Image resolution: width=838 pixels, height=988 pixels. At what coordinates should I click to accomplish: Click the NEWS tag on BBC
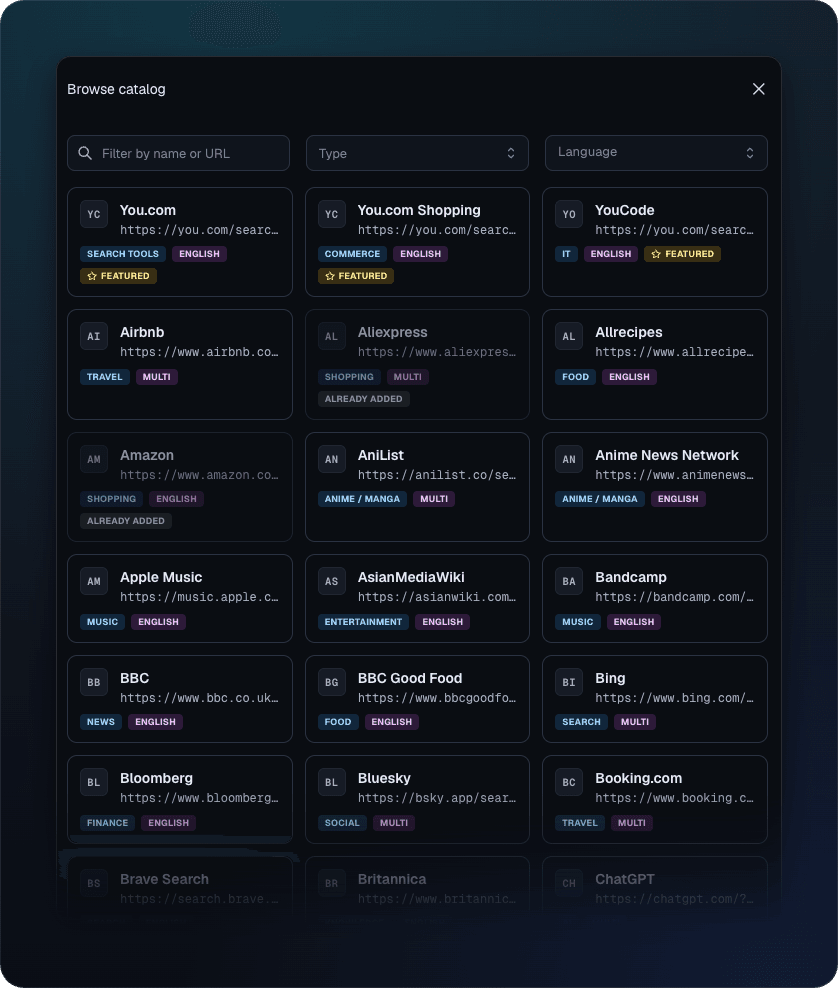pos(101,722)
